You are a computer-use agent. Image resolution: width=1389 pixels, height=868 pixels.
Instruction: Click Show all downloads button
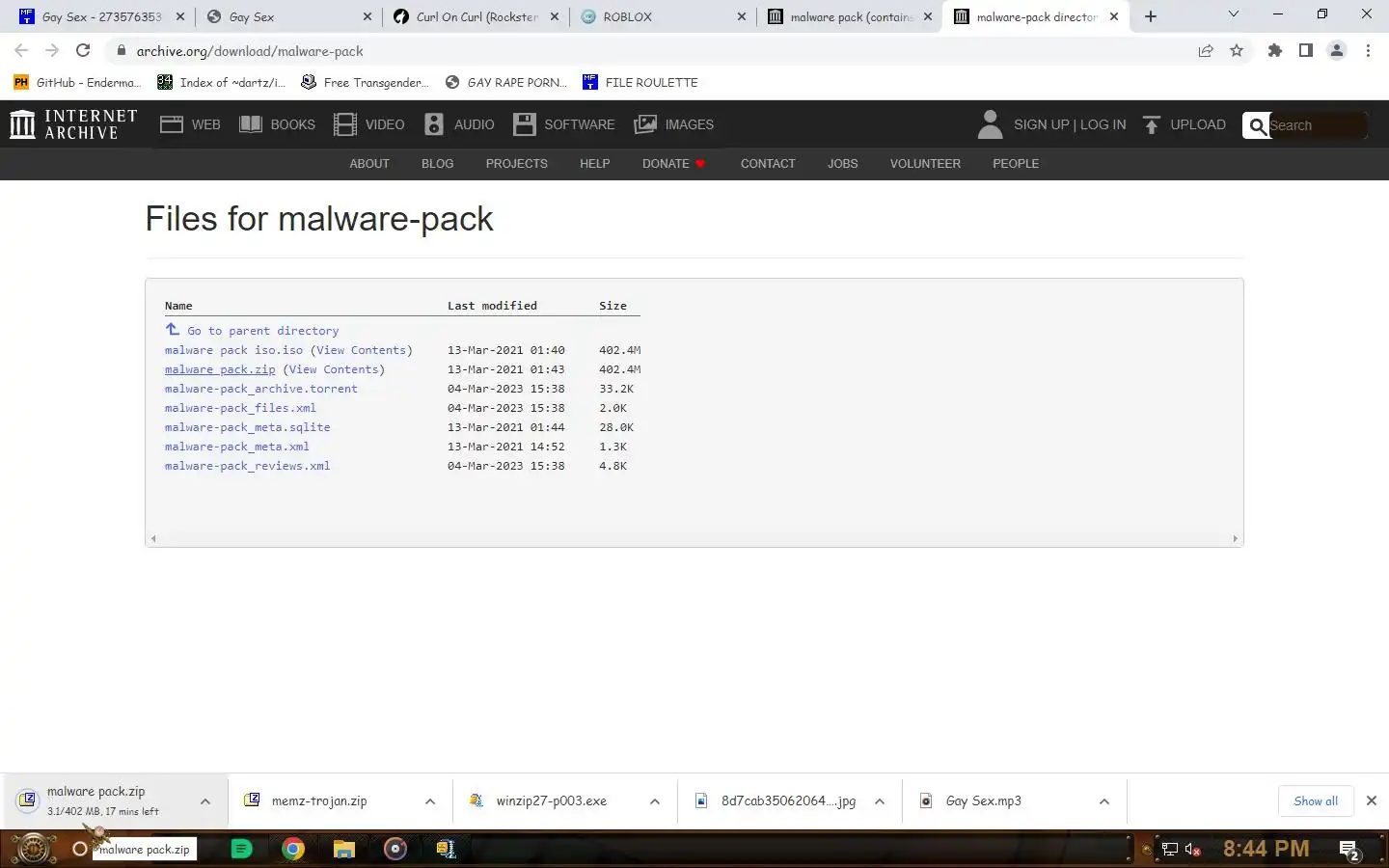[x=1316, y=801]
